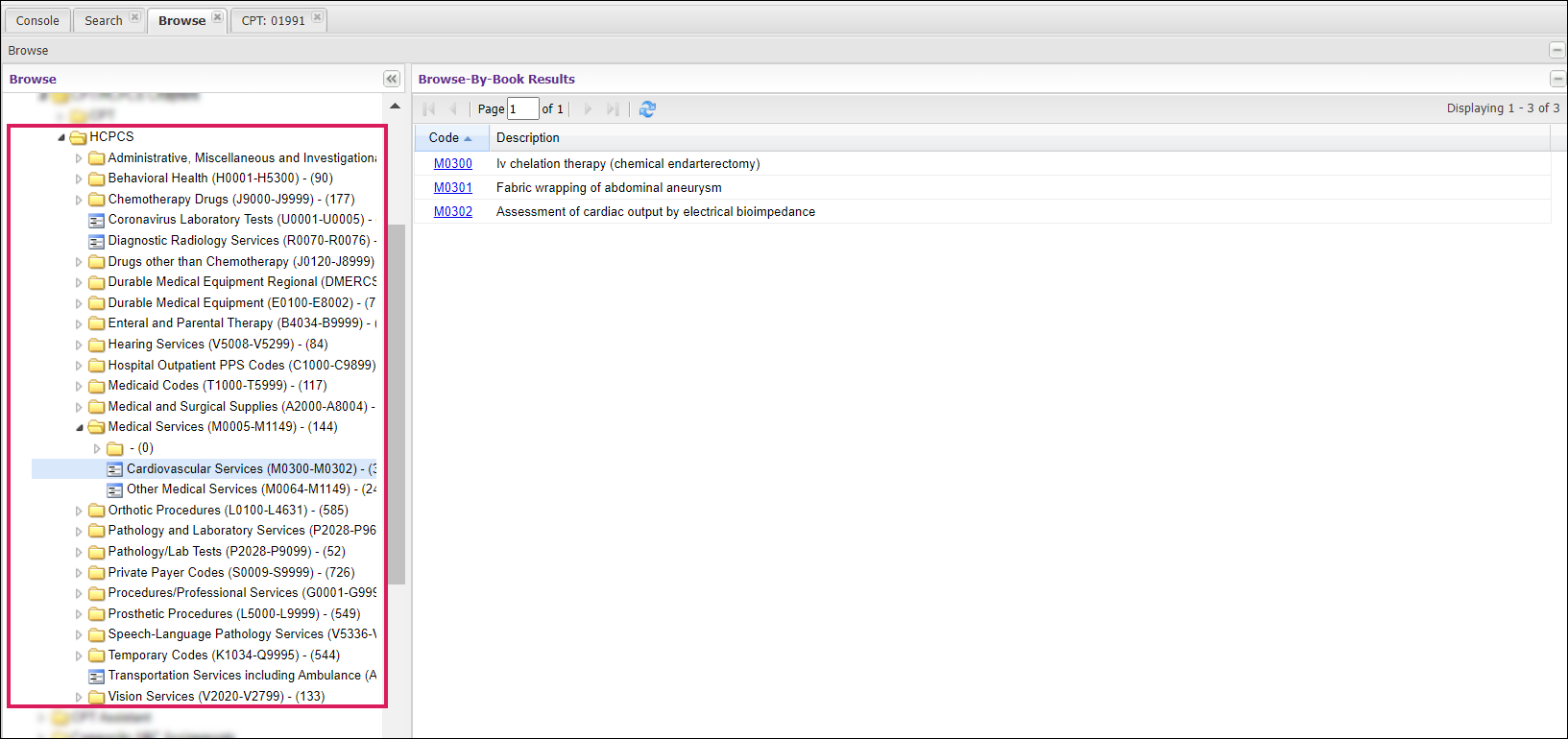Image resolution: width=1568 pixels, height=739 pixels.
Task: Expand the Chemotherapy Drugs folder
Action: point(80,200)
